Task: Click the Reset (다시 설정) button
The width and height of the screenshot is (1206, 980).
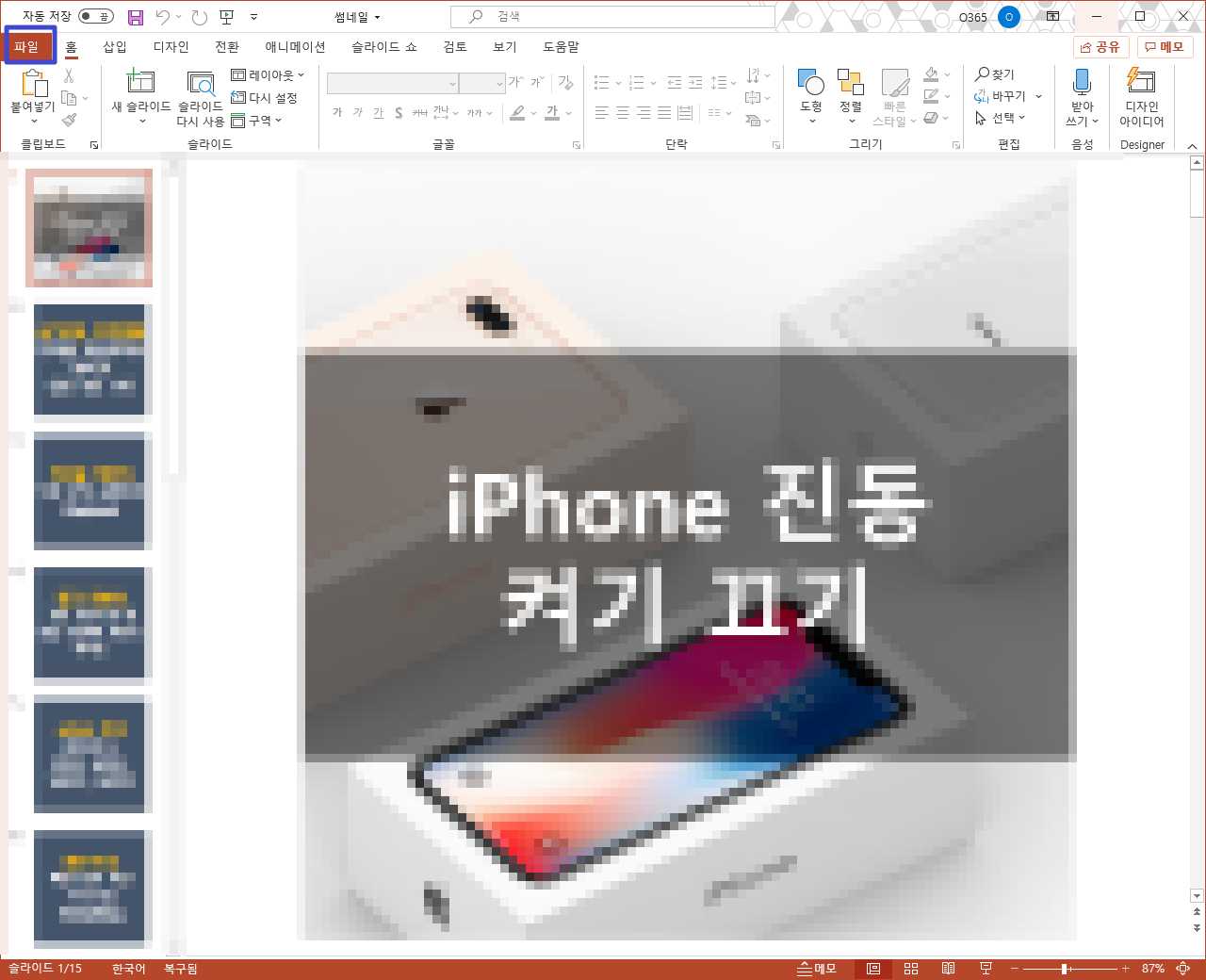Action: pyautogui.click(x=265, y=98)
